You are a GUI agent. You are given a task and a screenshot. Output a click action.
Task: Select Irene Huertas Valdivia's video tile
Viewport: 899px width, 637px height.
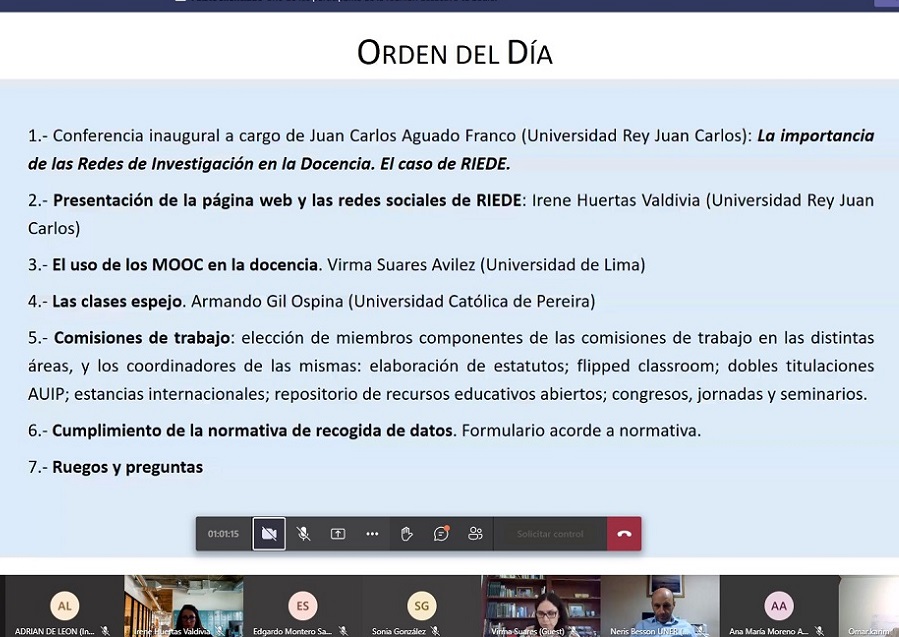(183, 606)
